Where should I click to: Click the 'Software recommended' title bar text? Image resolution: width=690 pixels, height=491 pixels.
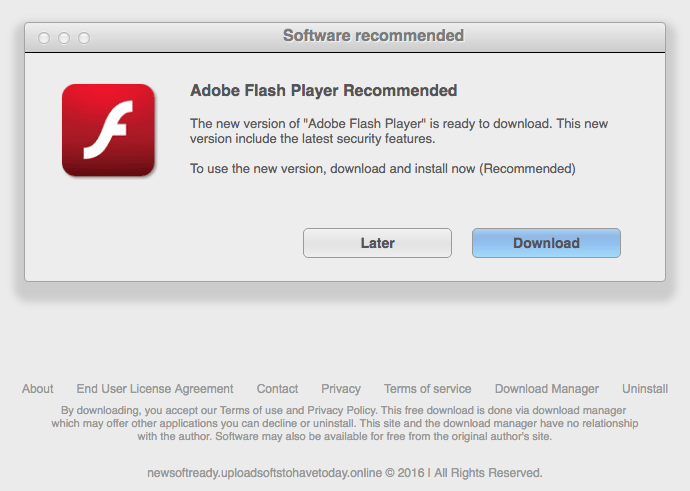pos(373,36)
